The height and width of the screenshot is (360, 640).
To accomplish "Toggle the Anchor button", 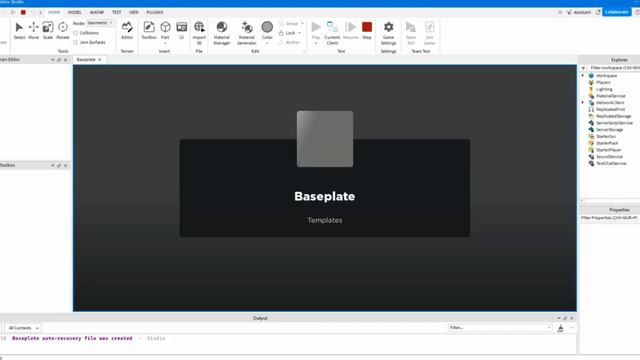I will point(289,42).
